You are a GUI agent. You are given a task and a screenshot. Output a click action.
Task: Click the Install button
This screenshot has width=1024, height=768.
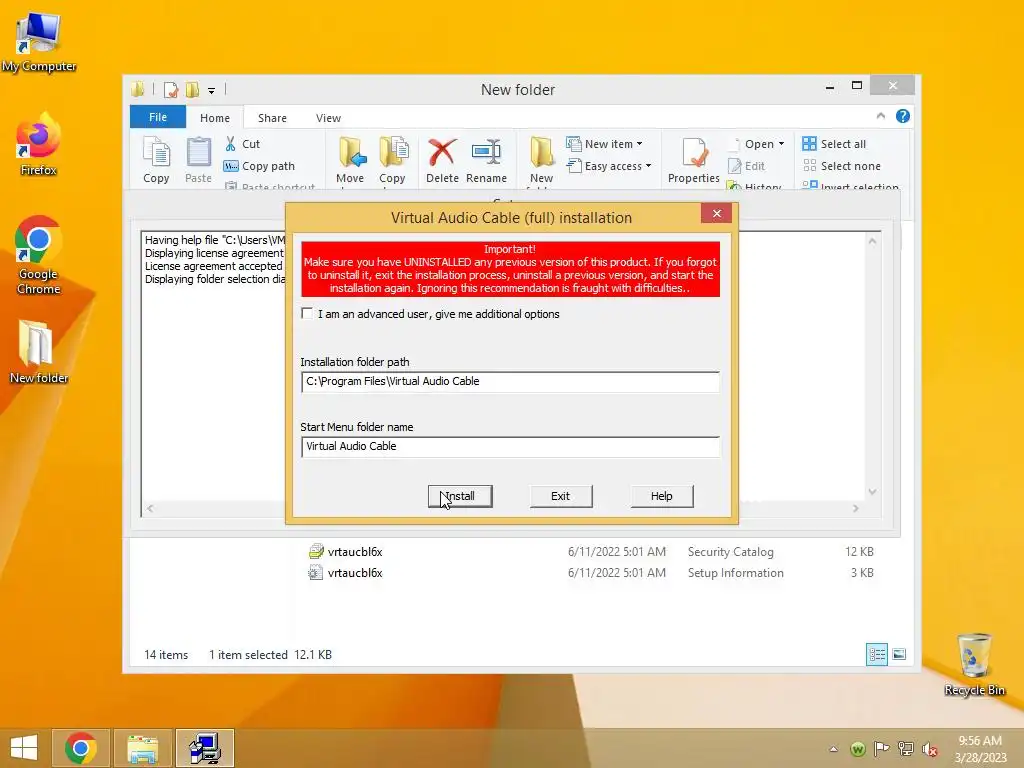point(460,496)
